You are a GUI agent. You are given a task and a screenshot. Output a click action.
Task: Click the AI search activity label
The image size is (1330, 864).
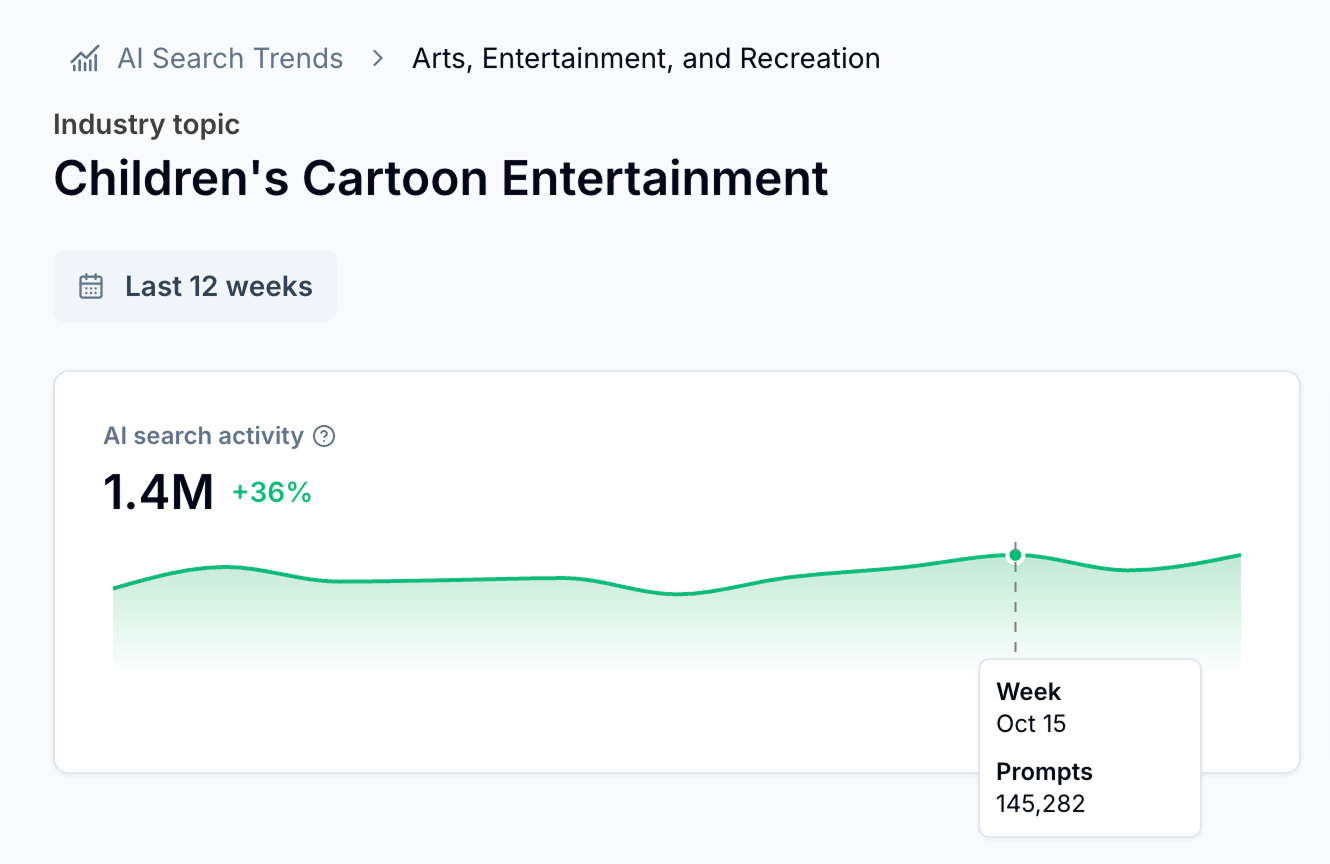pos(203,436)
